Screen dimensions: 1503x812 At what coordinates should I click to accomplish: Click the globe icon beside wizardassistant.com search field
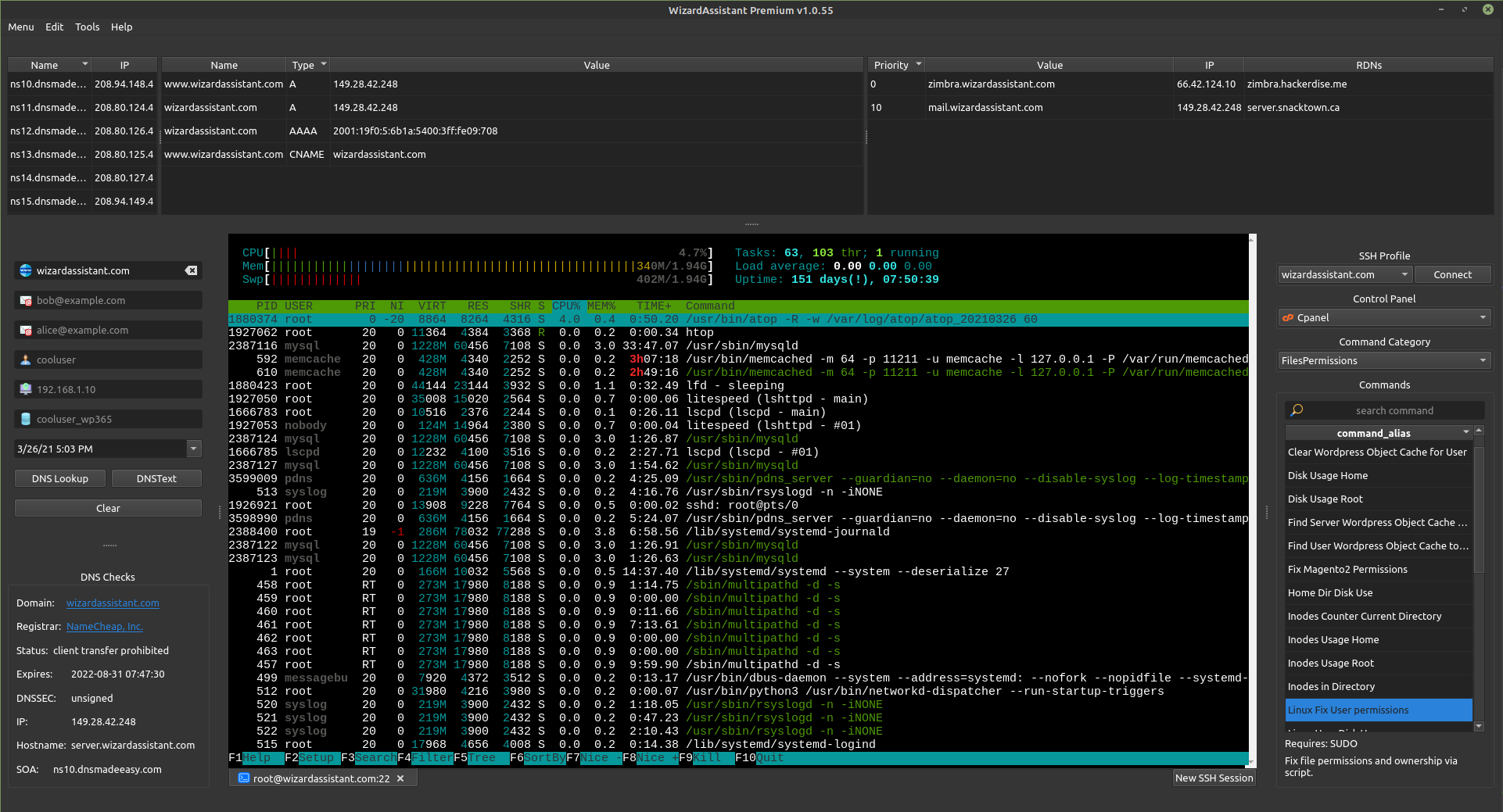[24, 270]
